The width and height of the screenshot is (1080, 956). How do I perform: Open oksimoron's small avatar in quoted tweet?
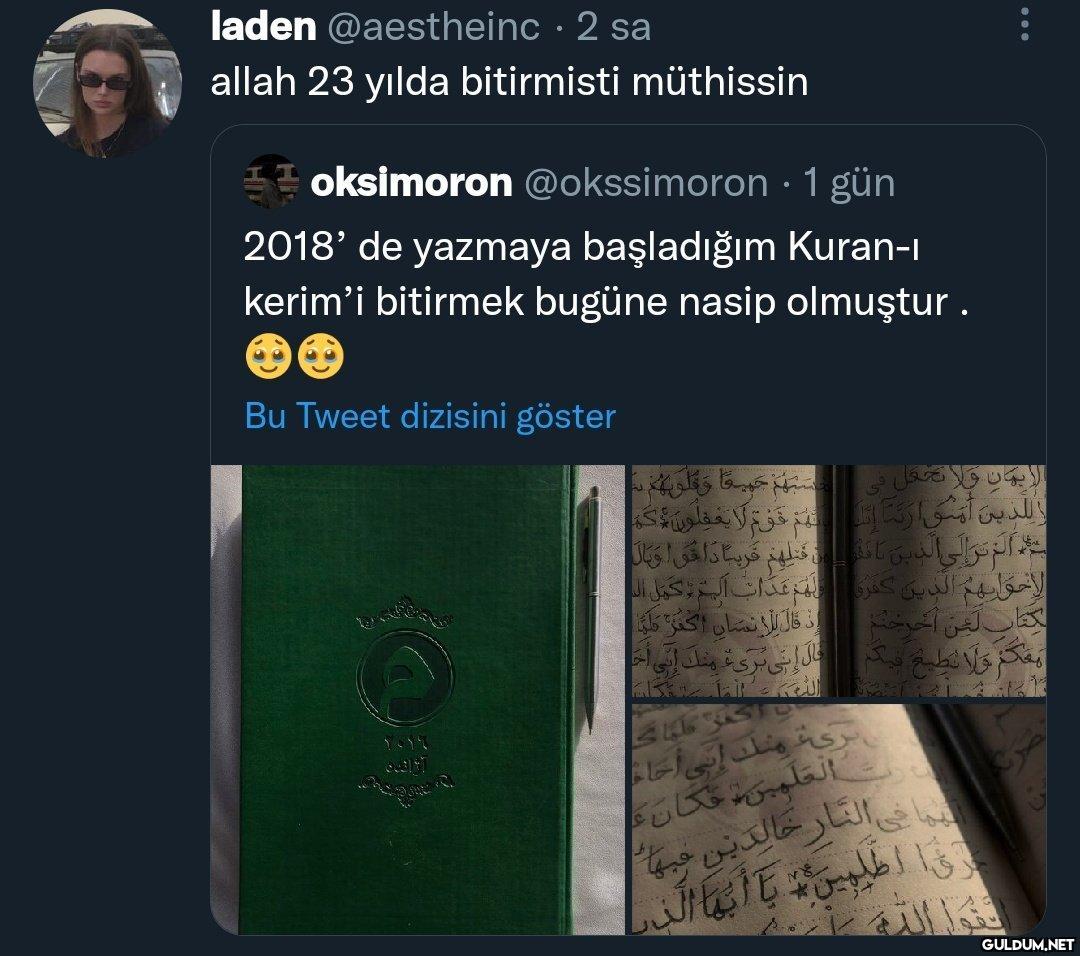271,182
